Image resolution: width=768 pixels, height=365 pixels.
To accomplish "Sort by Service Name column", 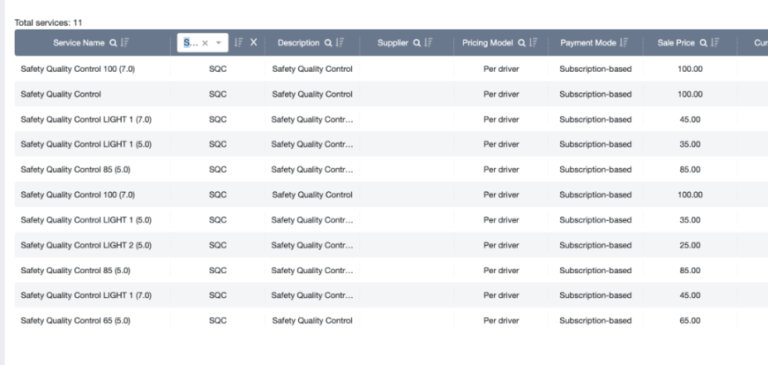I will pyautogui.click(x=125, y=43).
